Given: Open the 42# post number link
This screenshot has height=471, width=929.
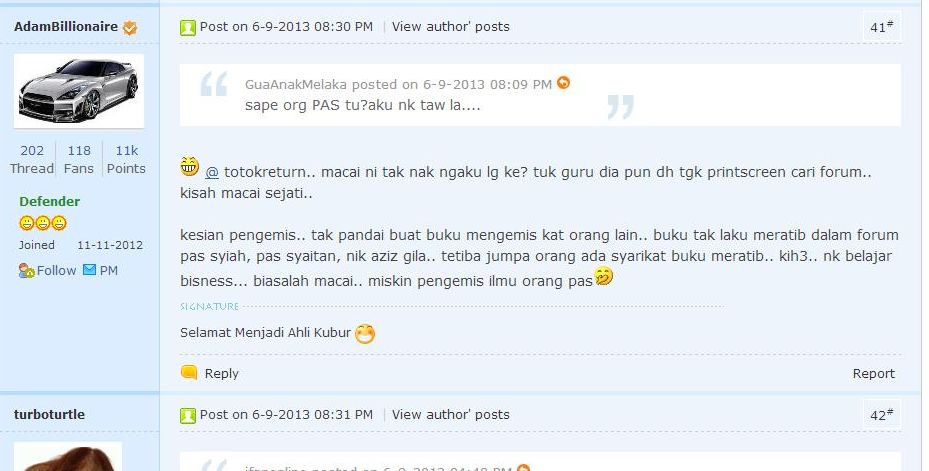Looking at the screenshot, I should point(882,415).
